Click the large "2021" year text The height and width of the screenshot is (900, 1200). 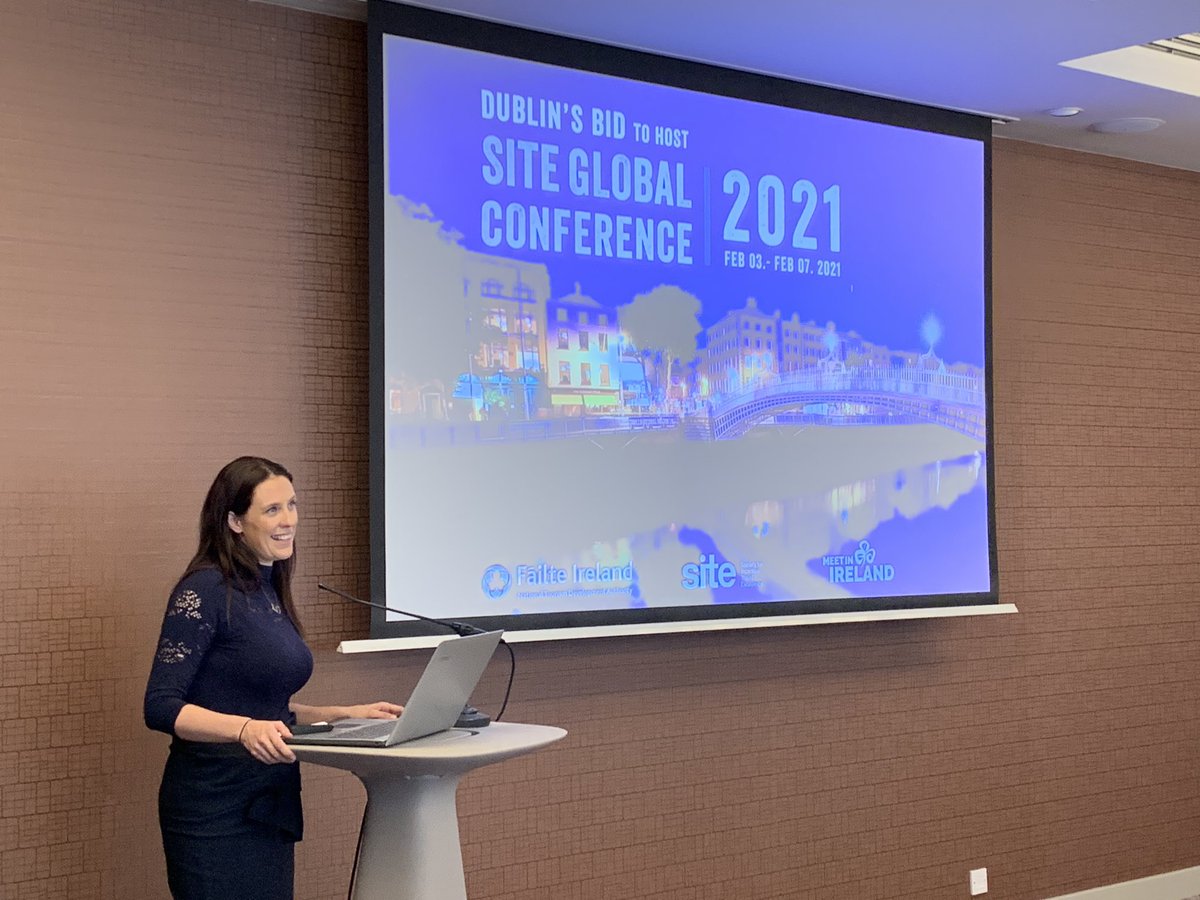782,212
